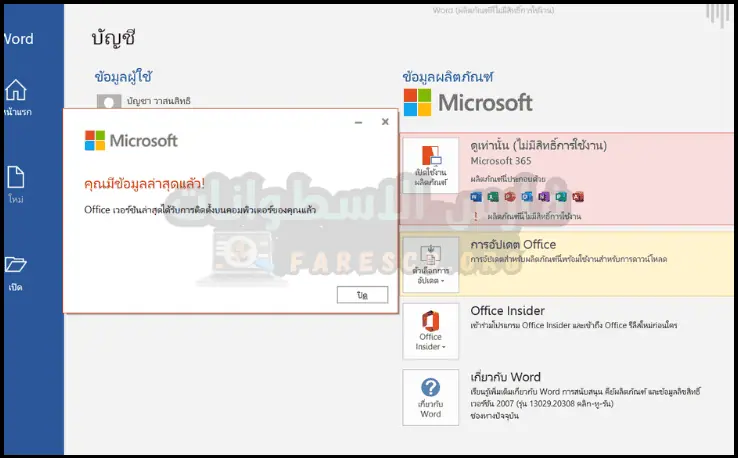Click the 'บัญชี' page title
The height and width of the screenshot is (458, 738).
pyautogui.click(x=113, y=38)
